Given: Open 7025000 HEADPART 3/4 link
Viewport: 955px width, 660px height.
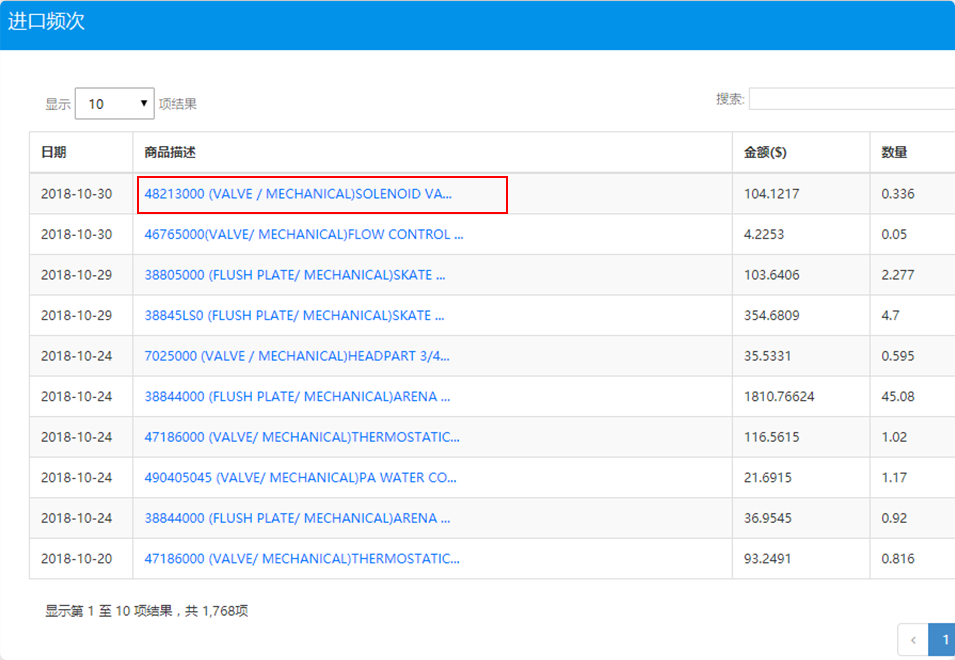Looking at the screenshot, I should 297,356.
